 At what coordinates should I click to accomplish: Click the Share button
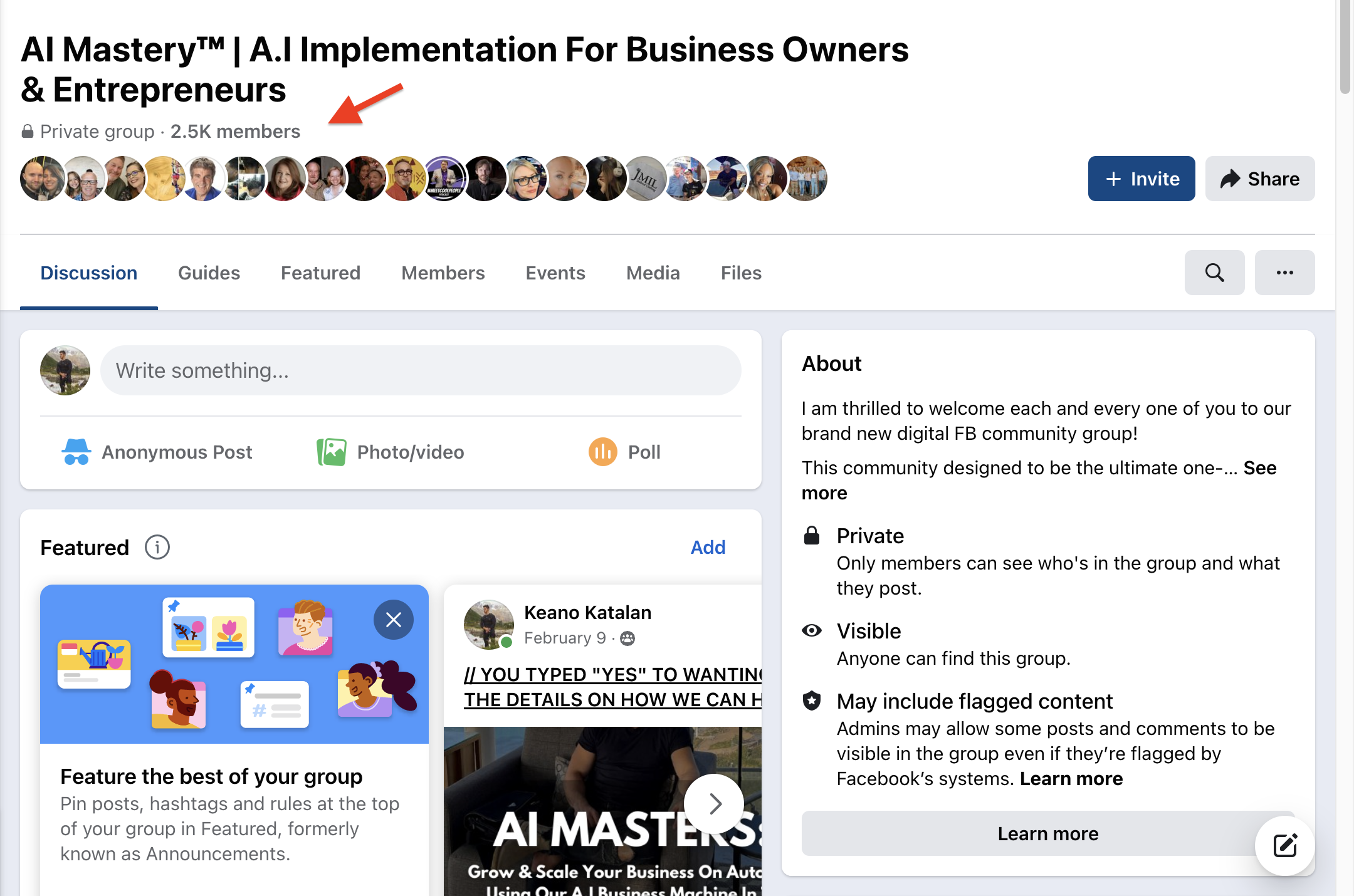pos(1260,179)
